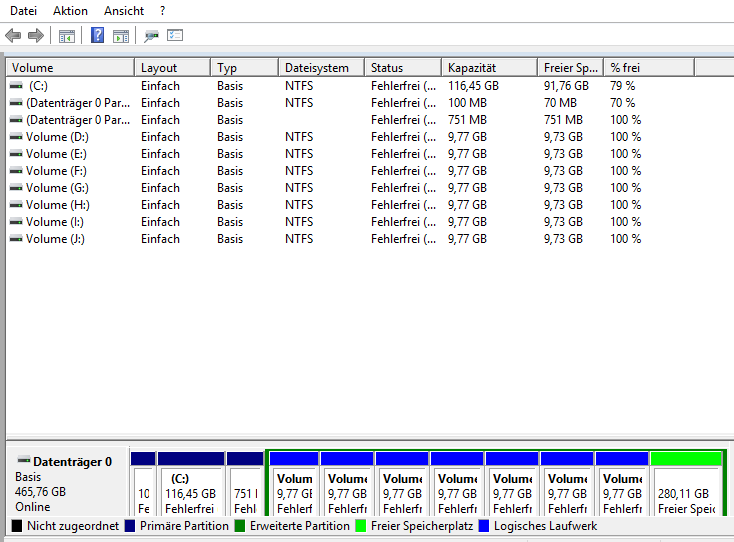Click the drive icon beside Volume (D:)
Viewport: 734px width, 542px height.
[x=16, y=137]
